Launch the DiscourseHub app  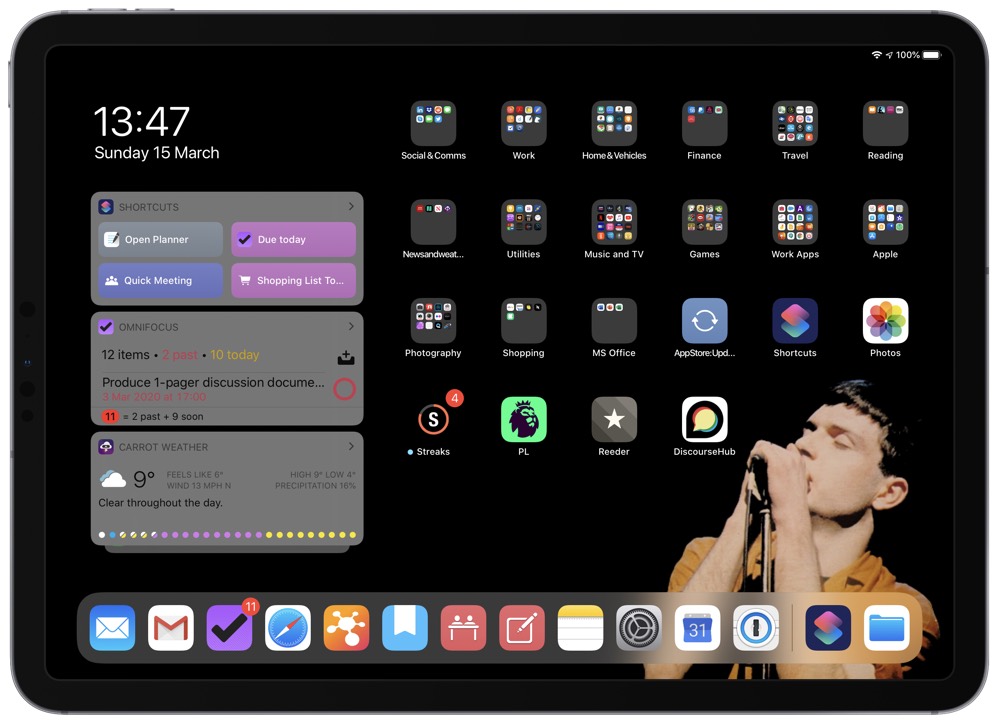point(705,420)
